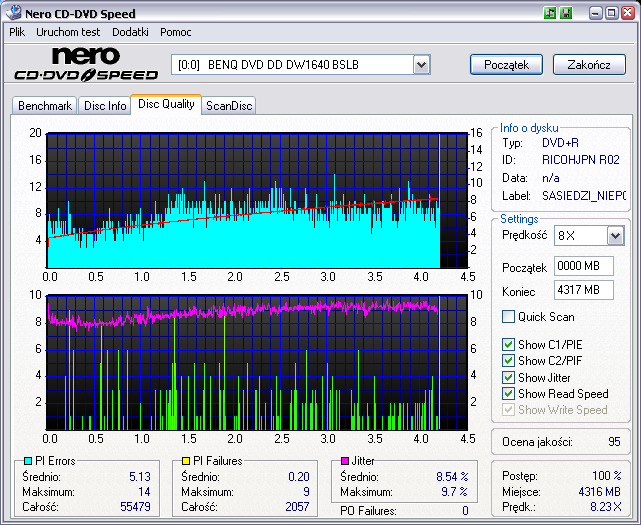Click the Początek start button

[x=507, y=65]
